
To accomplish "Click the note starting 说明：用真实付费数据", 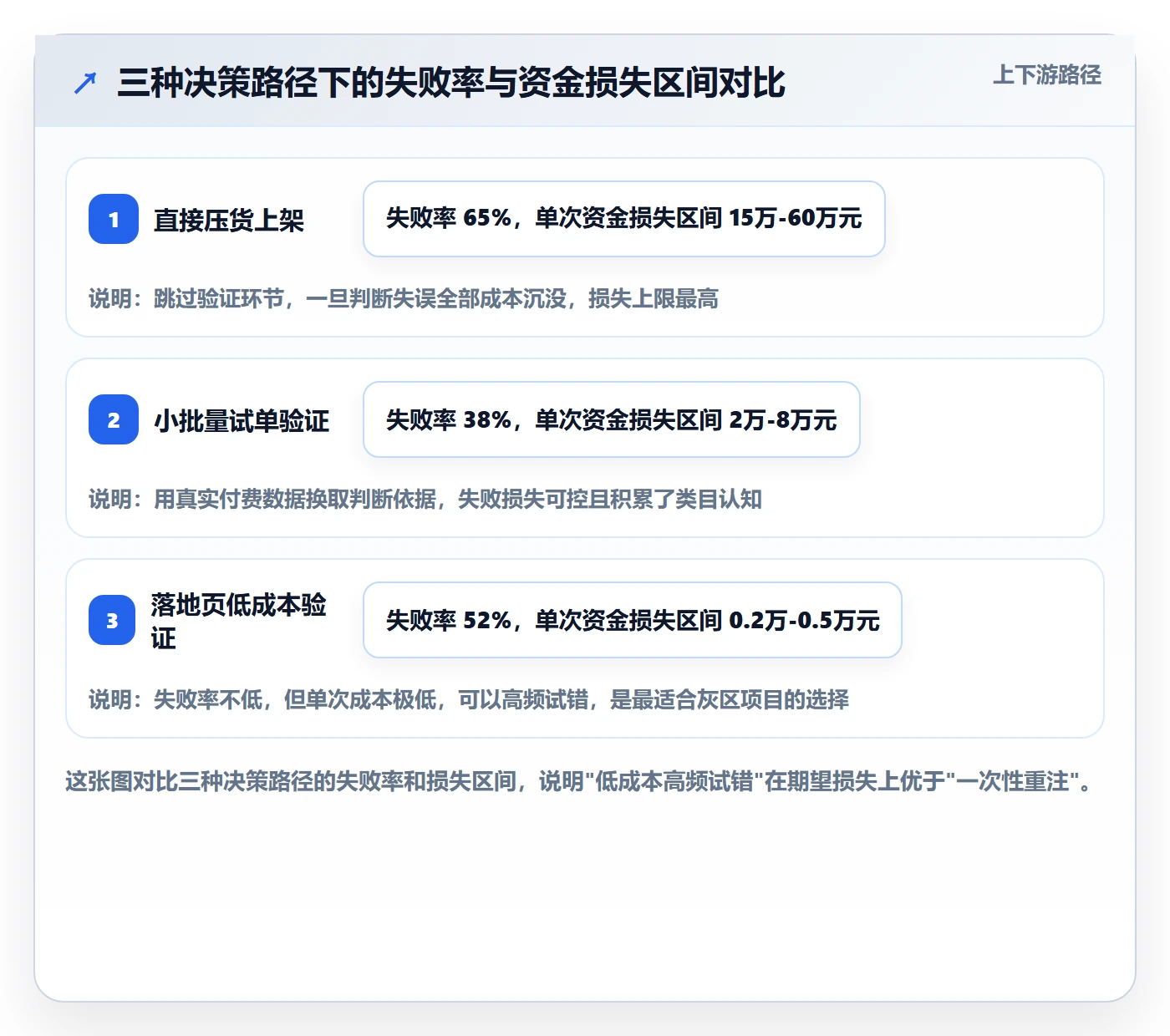I will point(425,500).
